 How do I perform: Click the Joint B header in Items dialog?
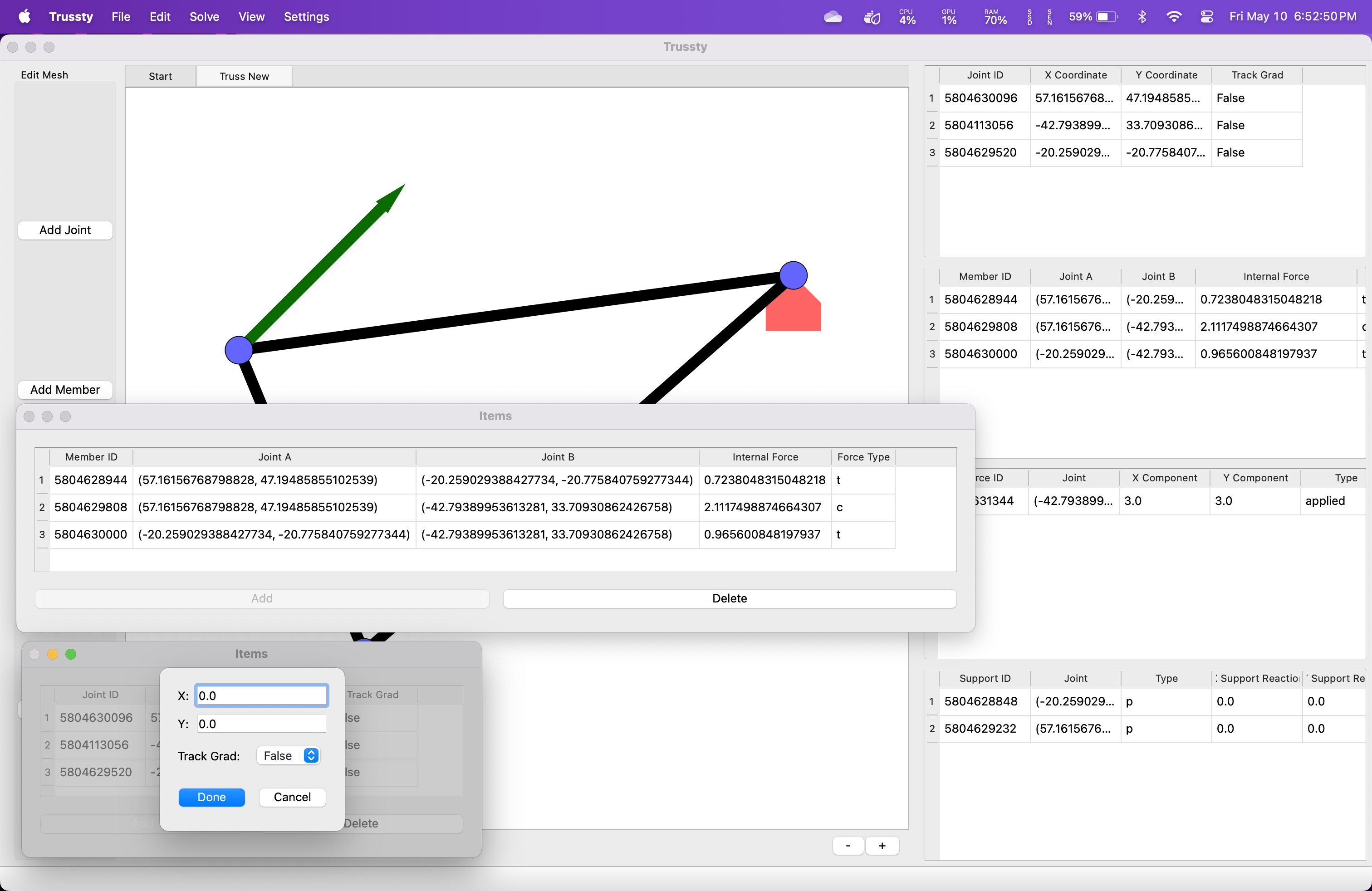[558, 457]
